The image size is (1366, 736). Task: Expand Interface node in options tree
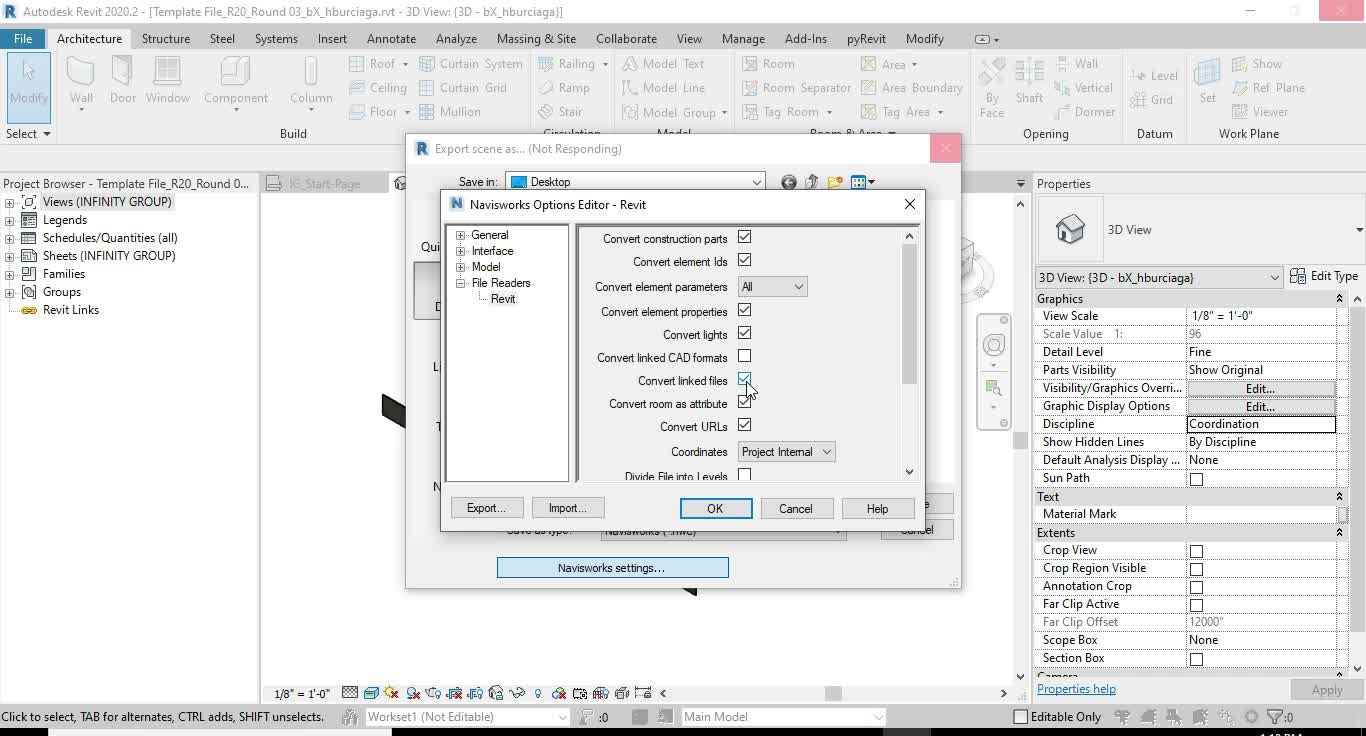[461, 251]
